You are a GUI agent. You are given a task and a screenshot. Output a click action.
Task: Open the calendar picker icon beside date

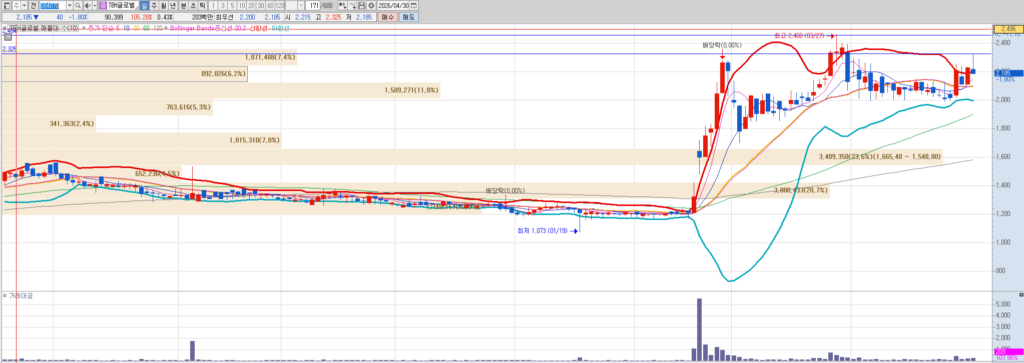(413, 5)
